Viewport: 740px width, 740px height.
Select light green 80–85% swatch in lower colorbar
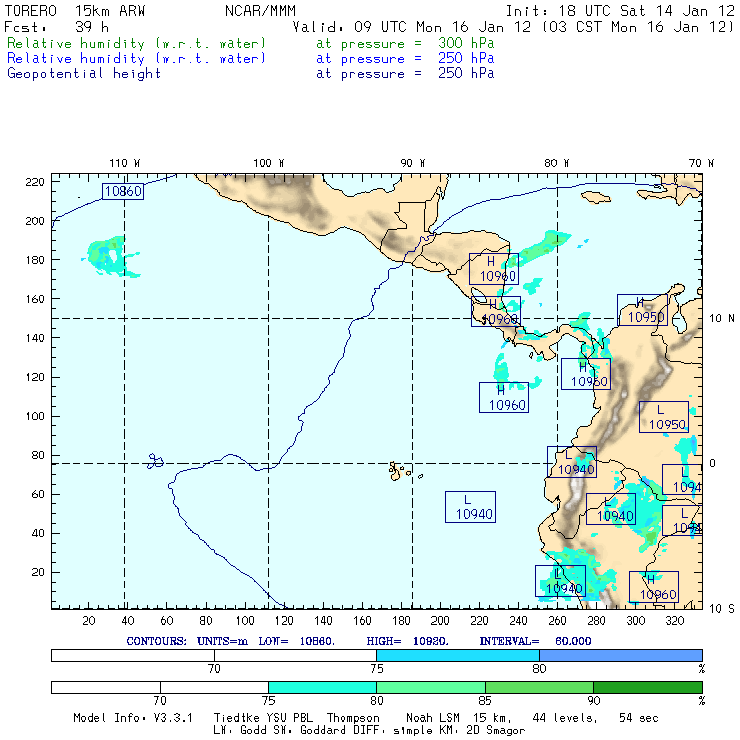[x=431, y=687]
